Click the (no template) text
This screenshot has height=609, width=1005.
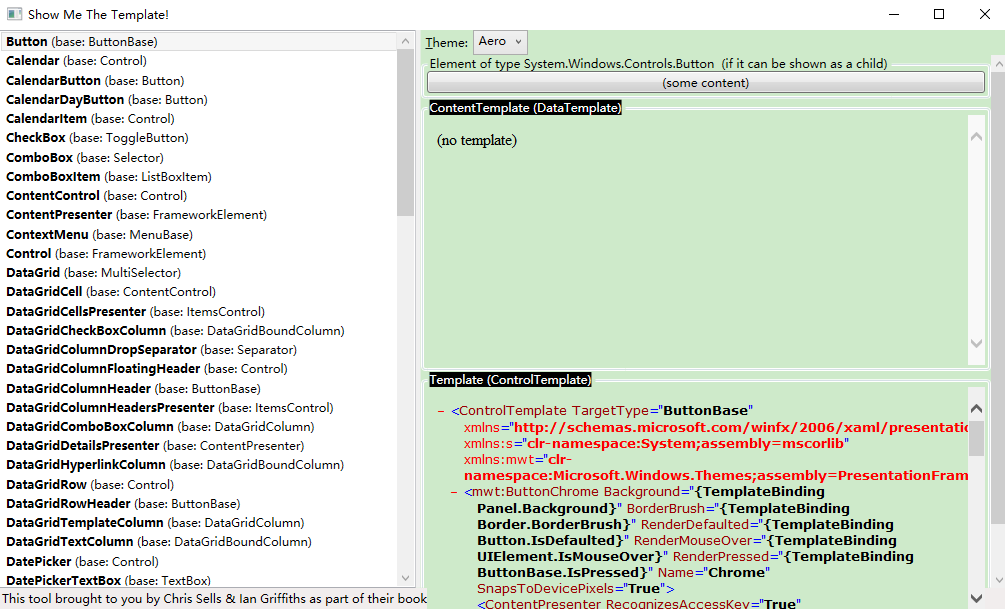[477, 140]
